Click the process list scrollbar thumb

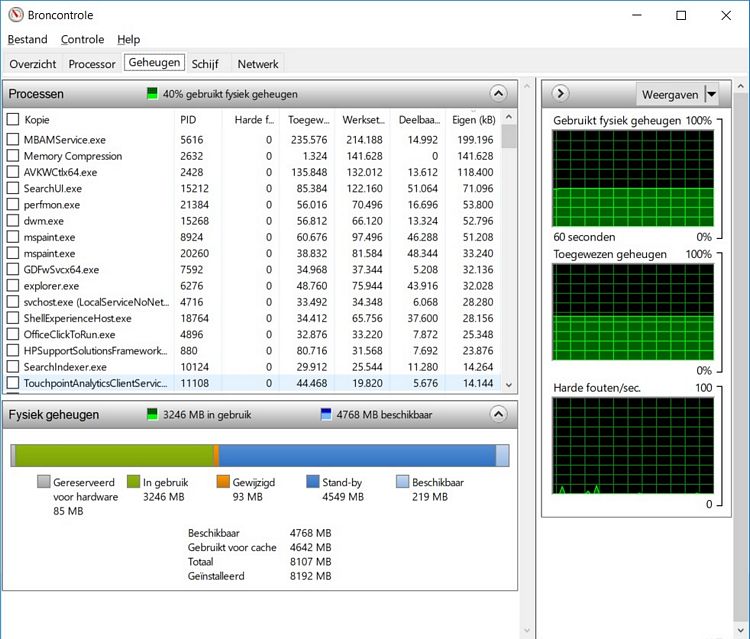pyautogui.click(x=509, y=136)
